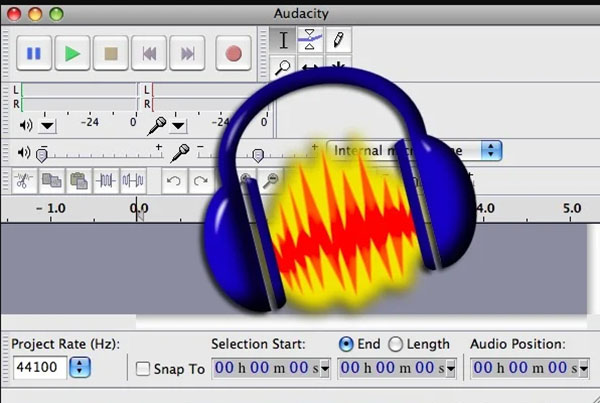Skip to start of the track
This screenshot has height=403, width=600.
click(149, 53)
